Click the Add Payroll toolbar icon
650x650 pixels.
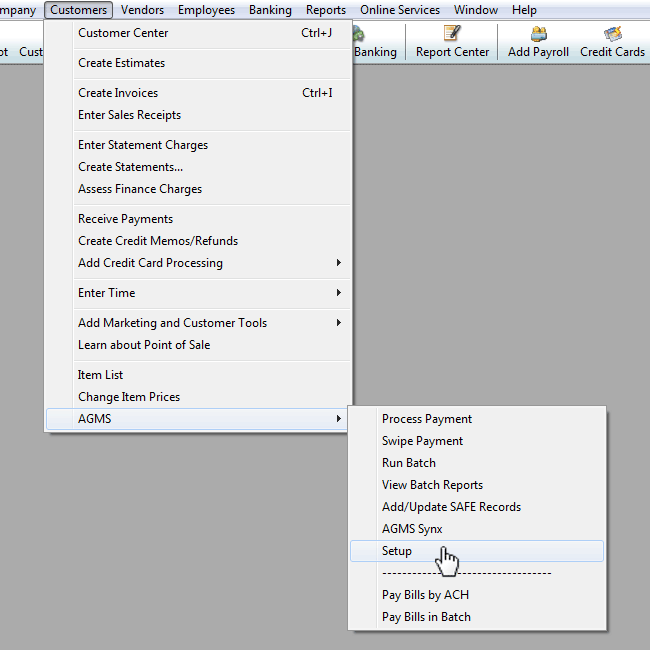tap(538, 41)
